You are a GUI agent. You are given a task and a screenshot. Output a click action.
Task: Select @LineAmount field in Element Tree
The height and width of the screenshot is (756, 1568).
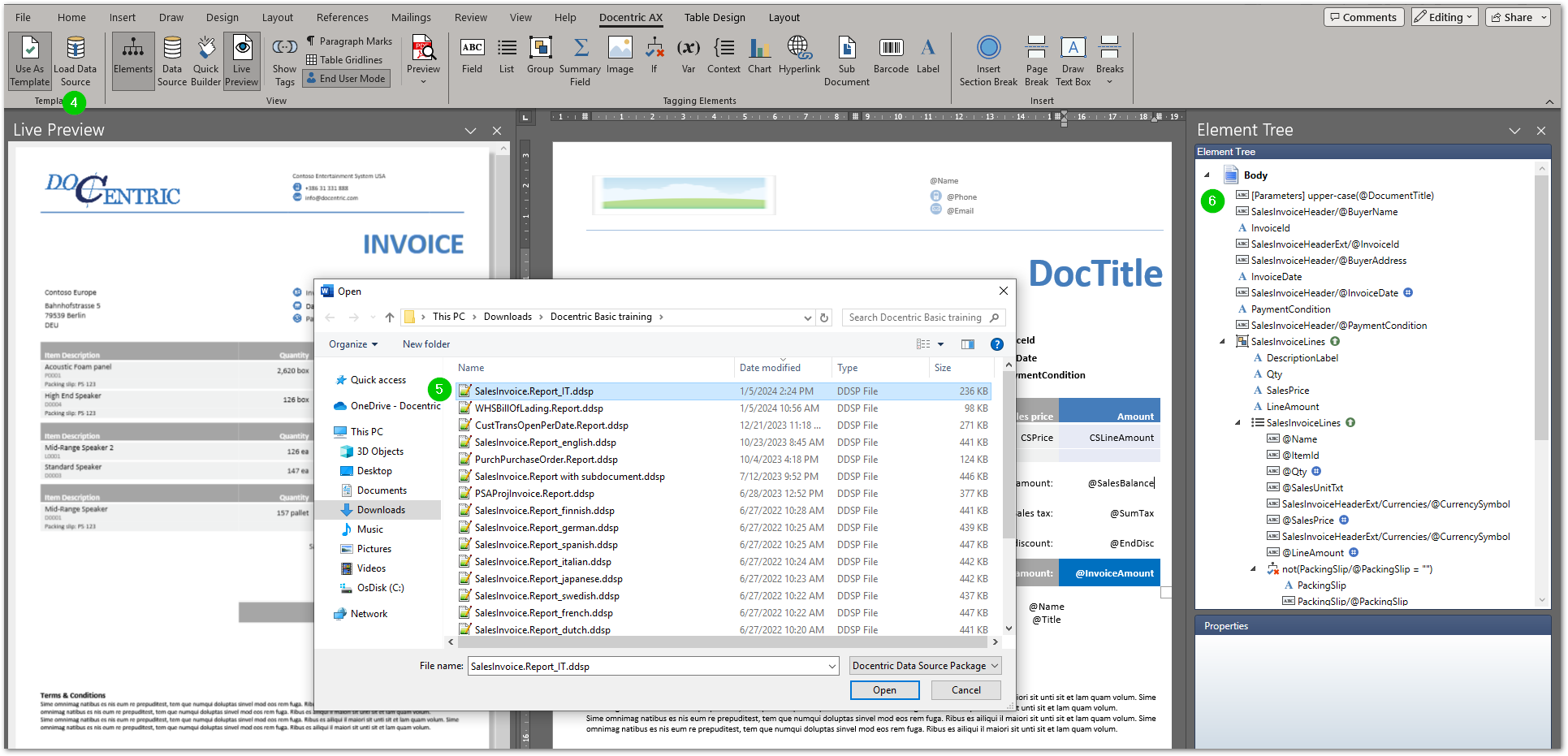click(x=1313, y=553)
